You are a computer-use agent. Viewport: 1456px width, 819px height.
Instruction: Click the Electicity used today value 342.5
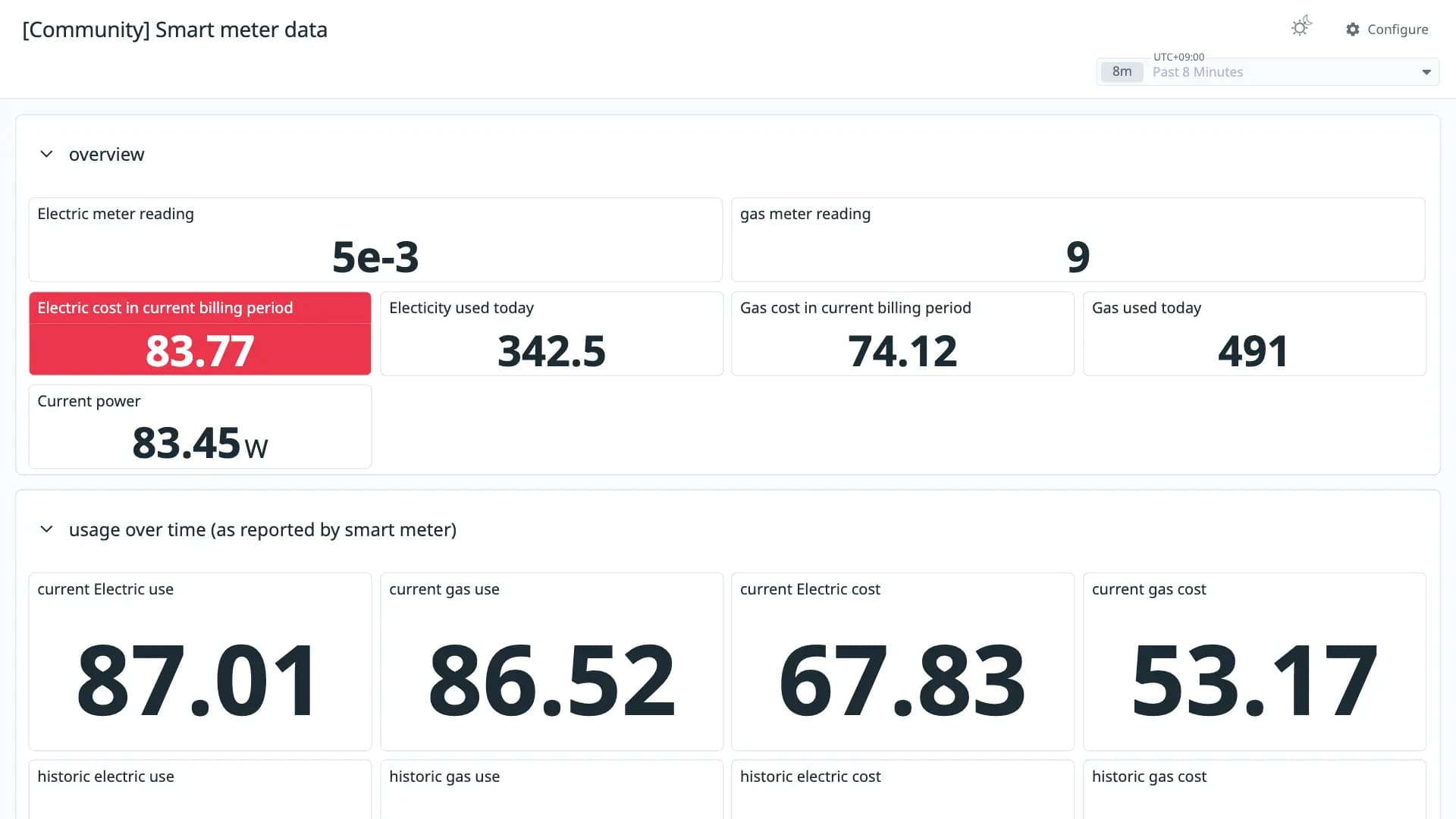[551, 351]
